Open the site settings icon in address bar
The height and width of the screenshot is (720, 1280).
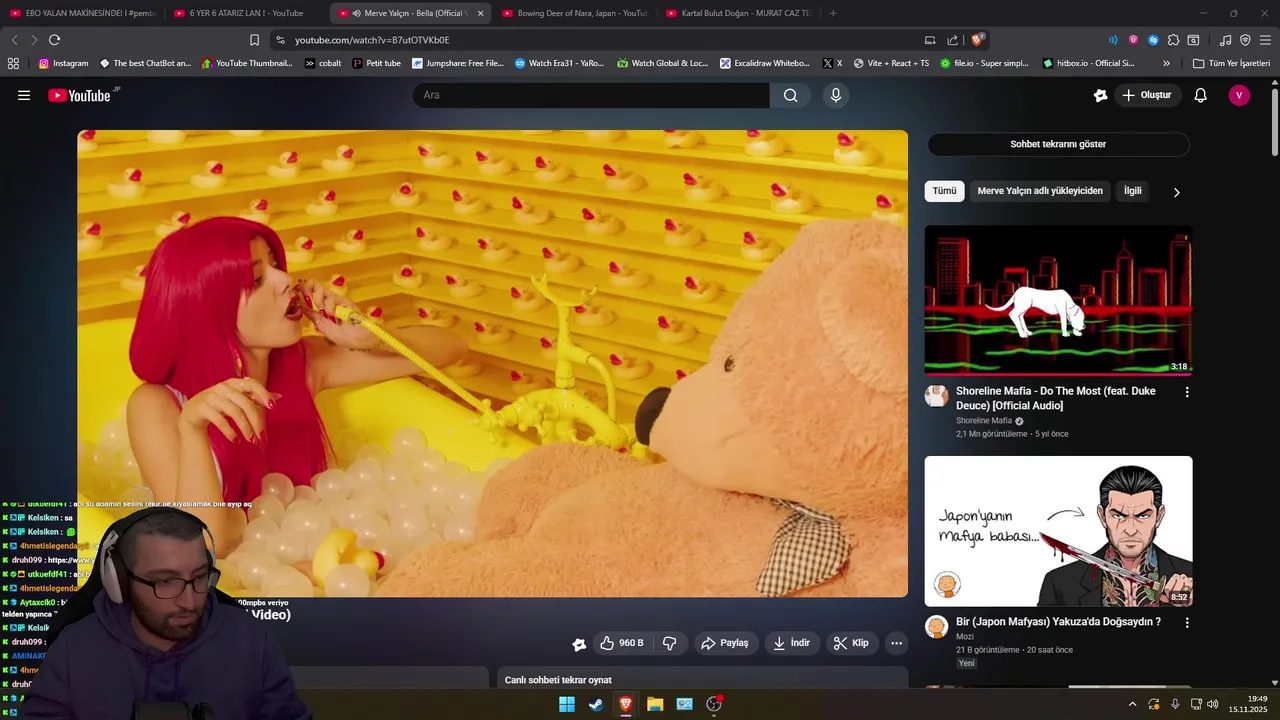coord(280,40)
